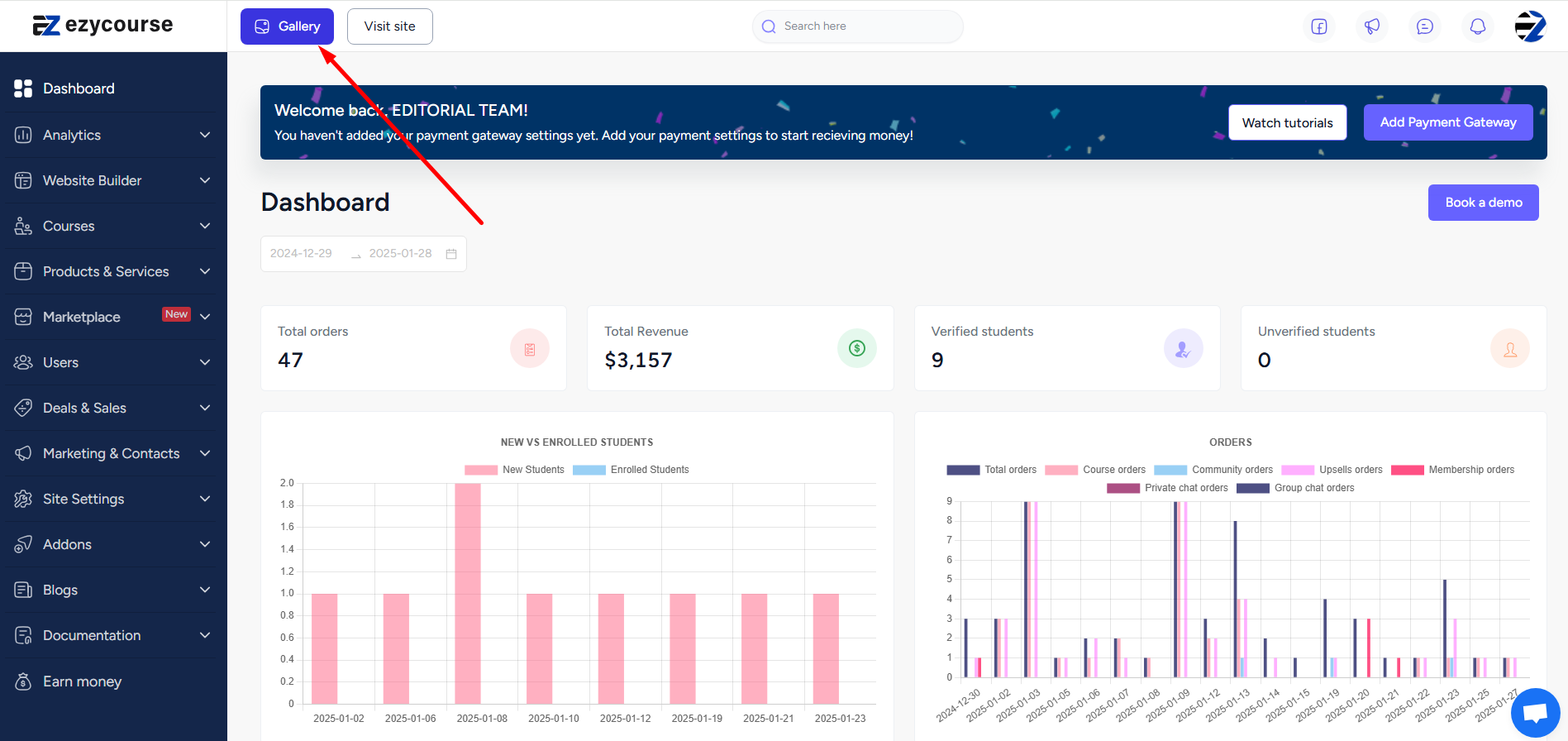The image size is (1568, 741).
Task: Toggle Enrolled Students legend in chart
Action: point(631,470)
